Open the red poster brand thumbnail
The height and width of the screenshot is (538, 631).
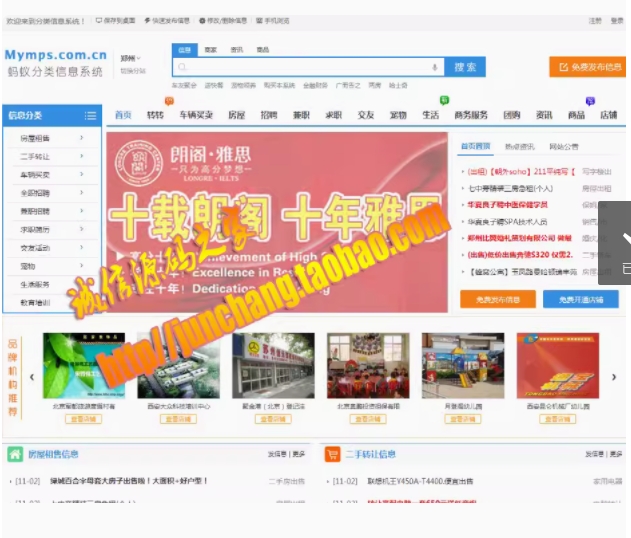[558, 365]
